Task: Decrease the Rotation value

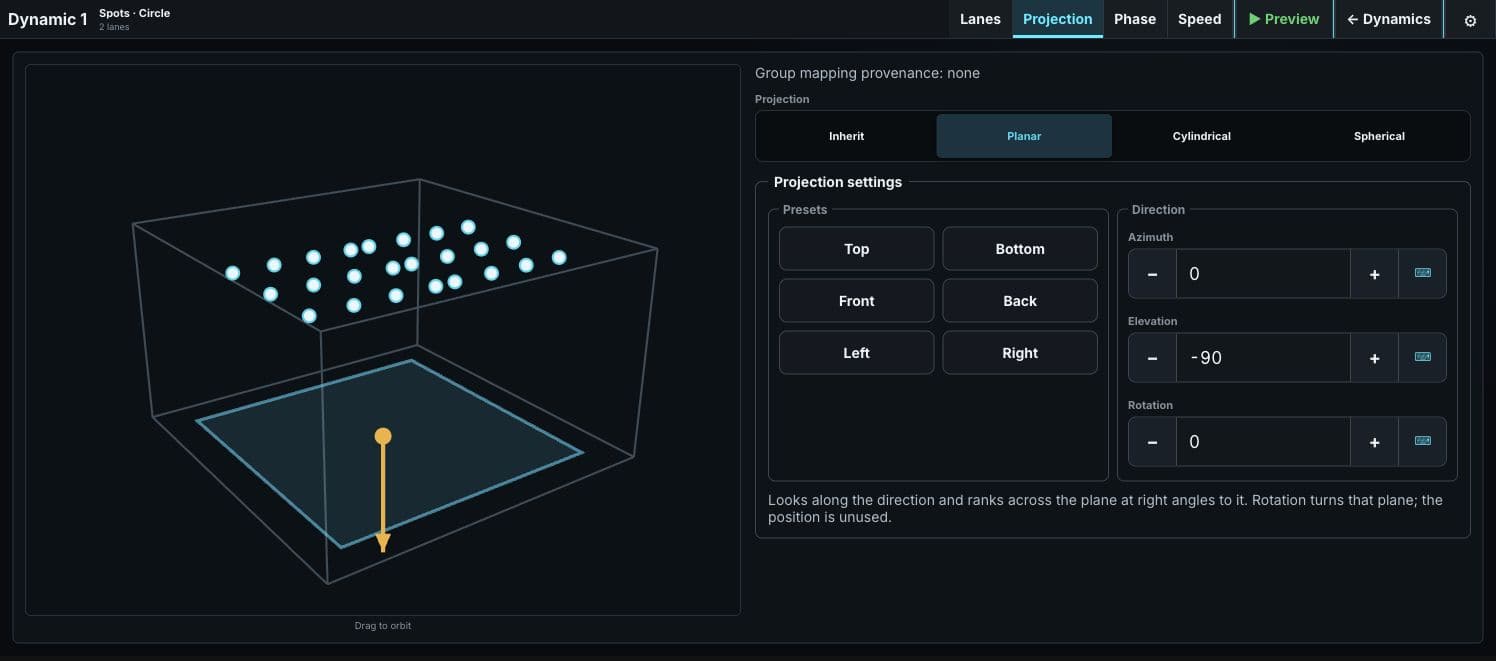Action: click(x=1152, y=441)
